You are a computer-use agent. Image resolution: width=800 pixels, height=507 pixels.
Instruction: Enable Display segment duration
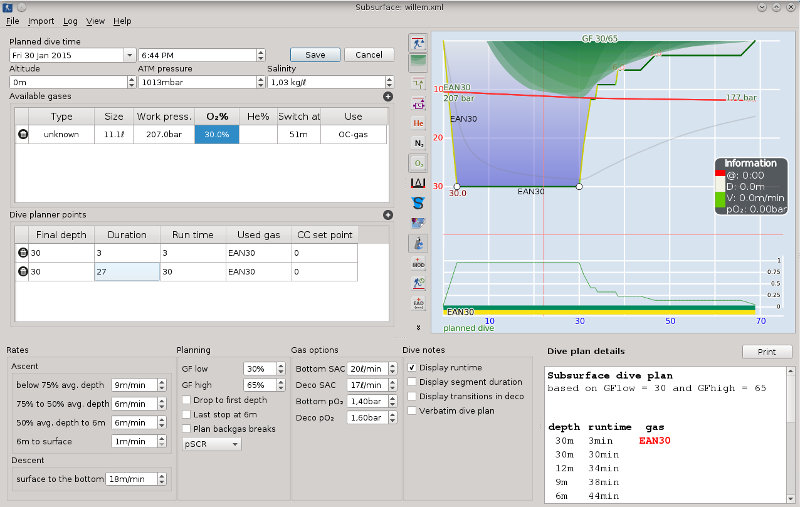coord(412,382)
